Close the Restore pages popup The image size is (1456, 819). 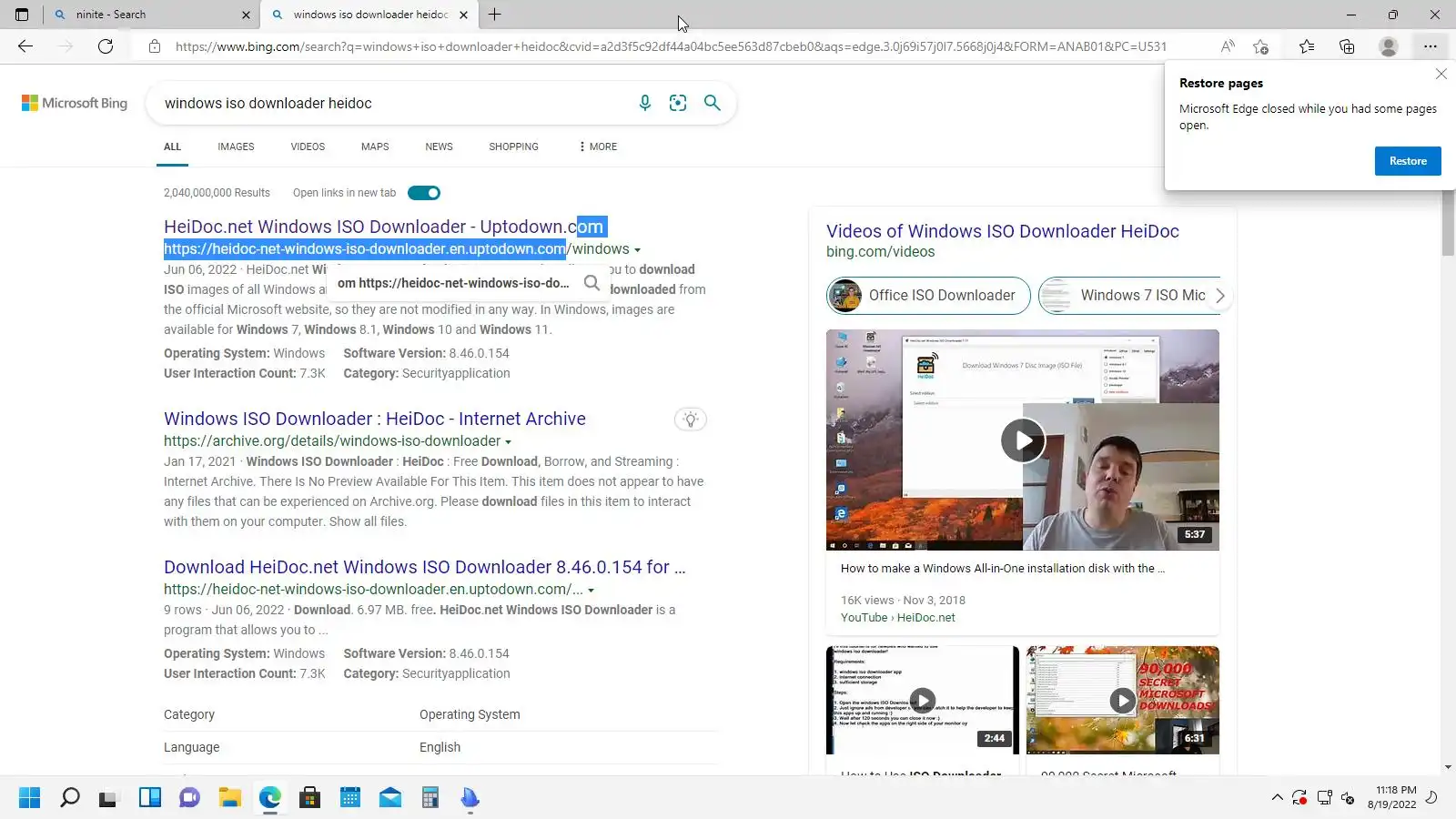pyautogui.click(x=1441, y=74)
